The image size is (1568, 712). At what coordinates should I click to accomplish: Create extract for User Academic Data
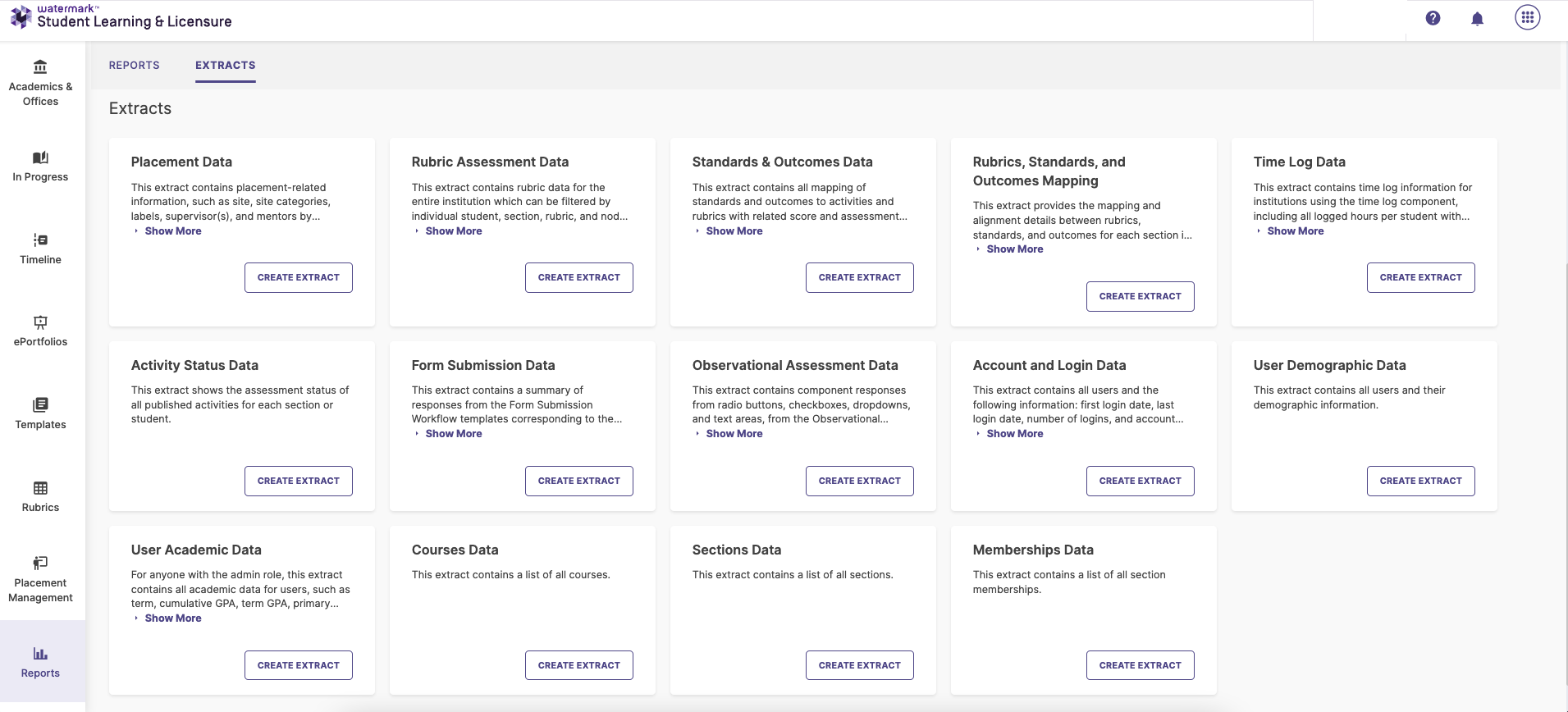coord(299,665)
